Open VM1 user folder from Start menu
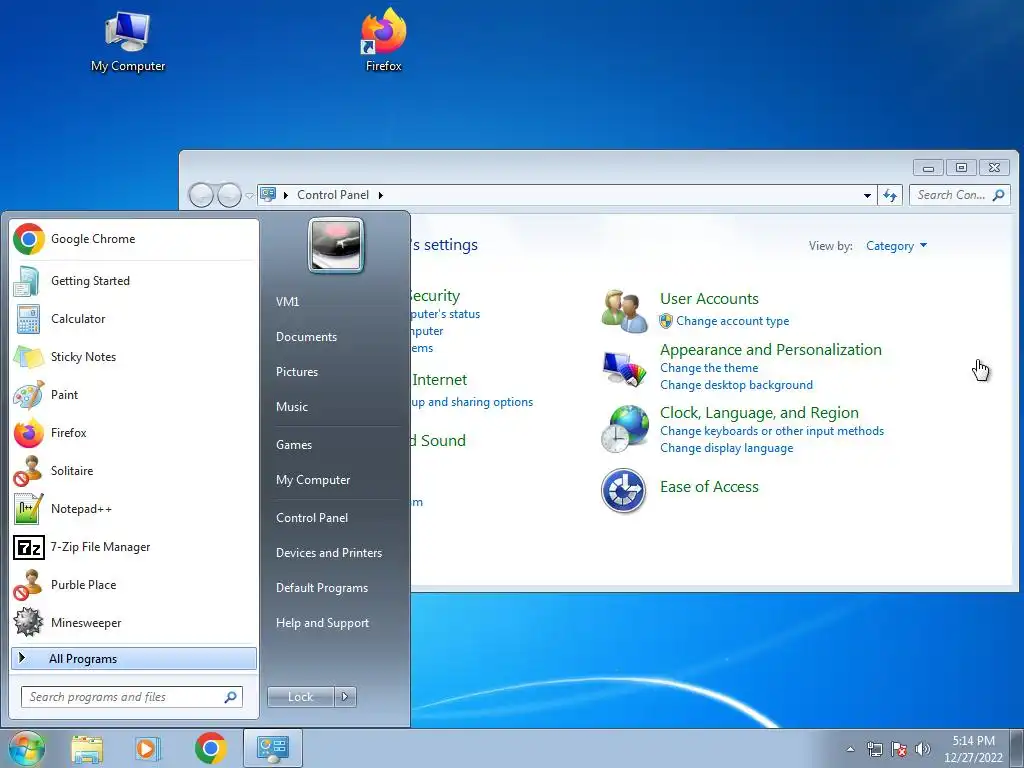The height and width of the screenshot is (768, 1024). click(334, 302)
